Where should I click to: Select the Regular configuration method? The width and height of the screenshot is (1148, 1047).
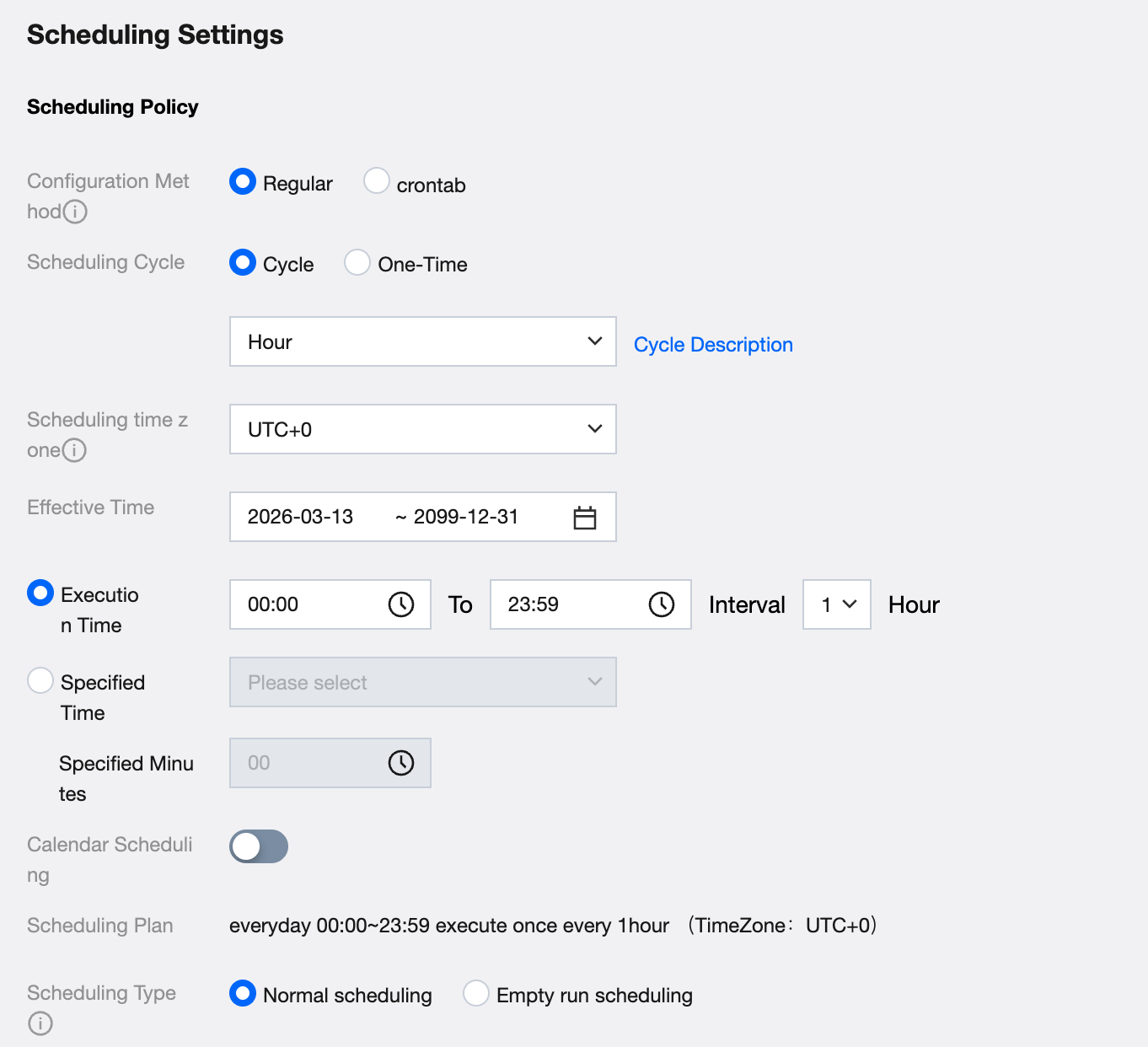[243, 181]
